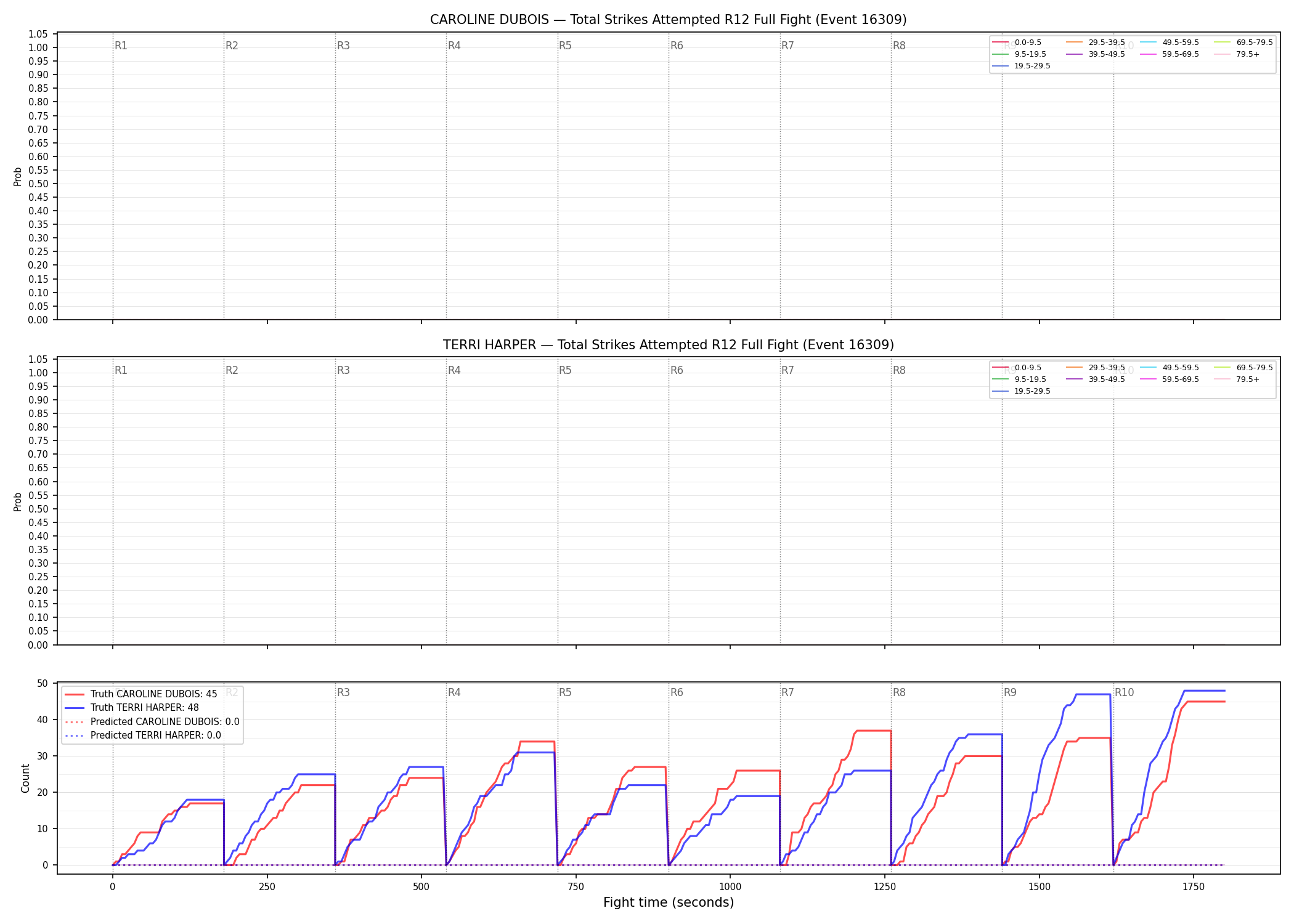Click R3 round marker in the Count chart
Image resolution: width=1294 pixels, height=924 pixels.
343,692
